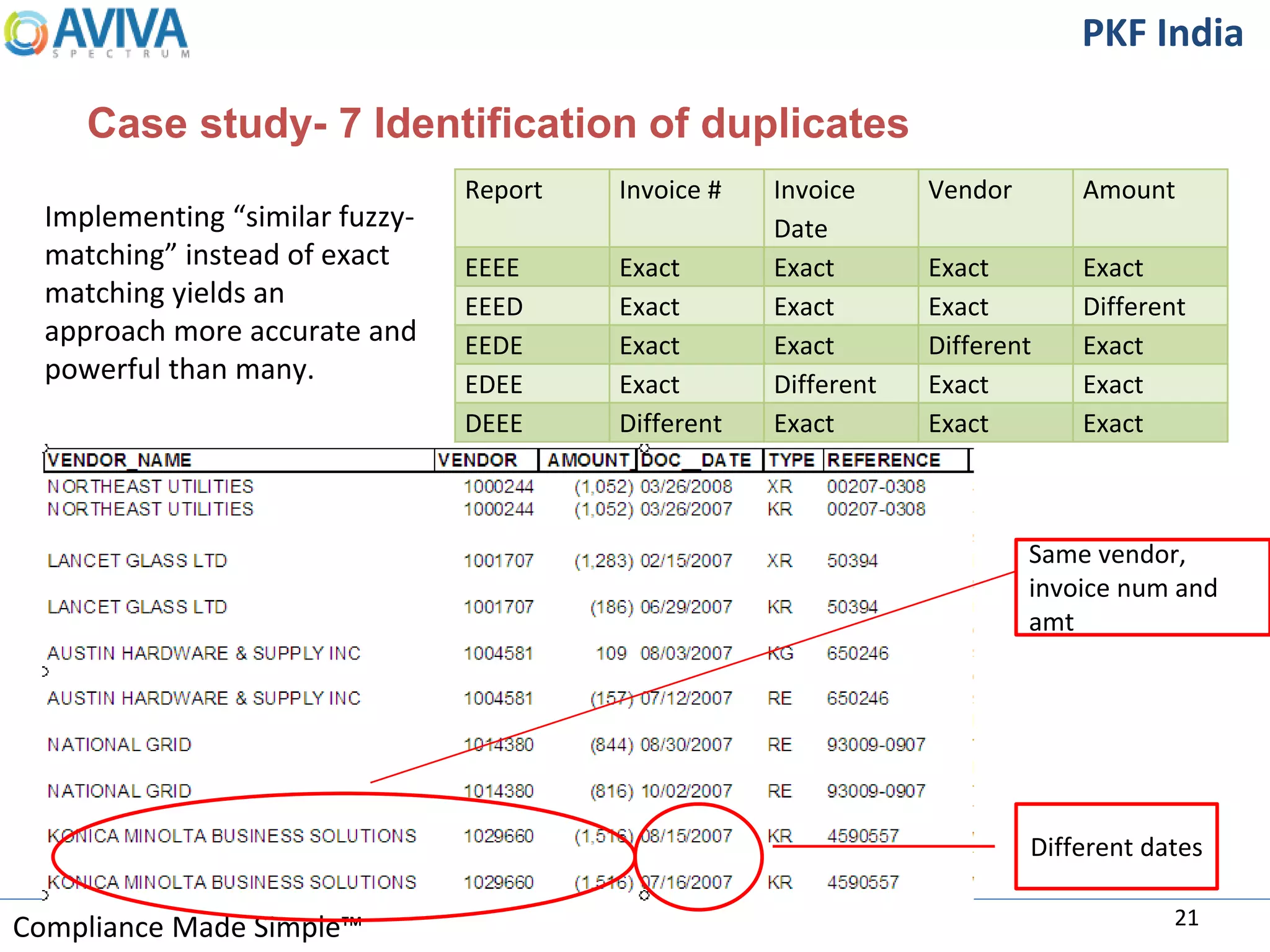Click the 'Vendor' header in green table

pyautogui.click(x=995, y=208)
